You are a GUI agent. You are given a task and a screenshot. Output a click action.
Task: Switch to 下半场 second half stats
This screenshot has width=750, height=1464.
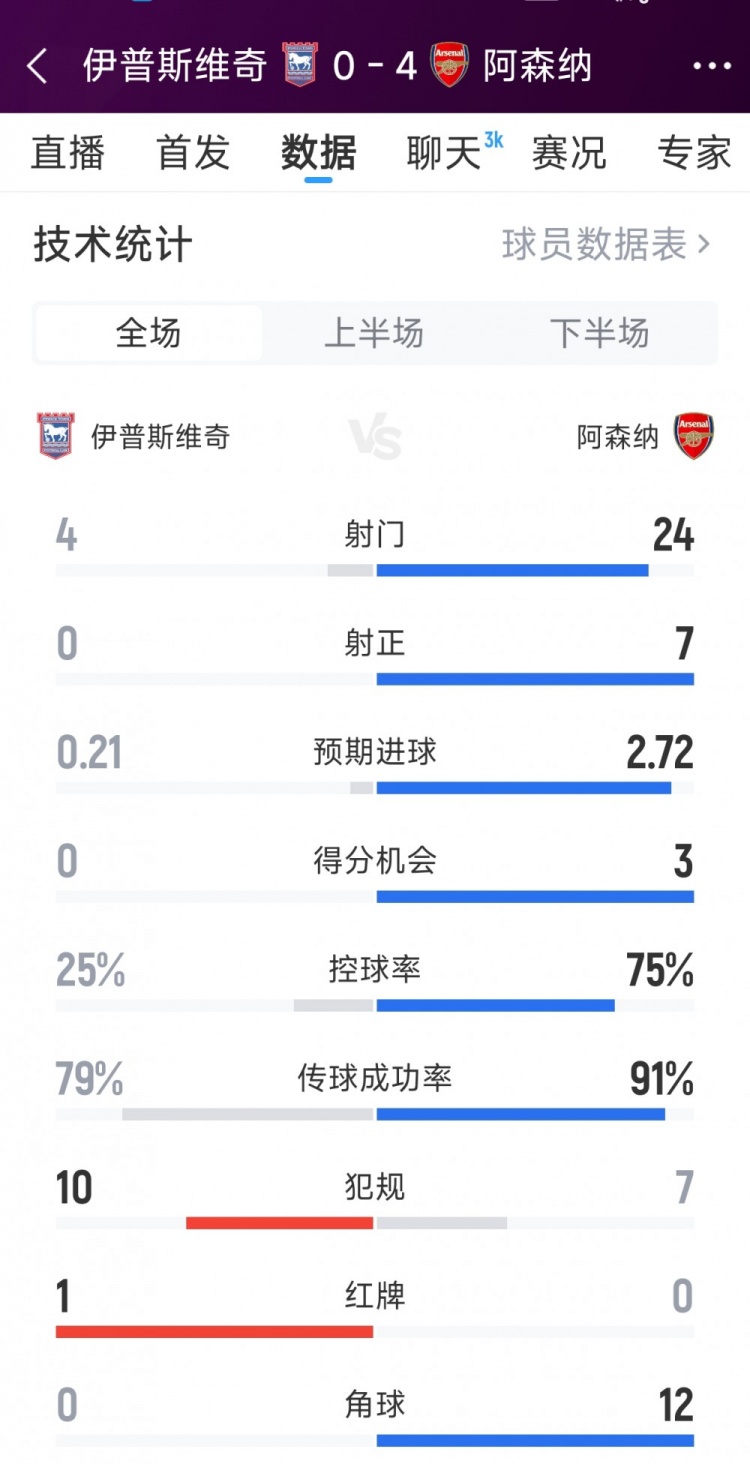point(599,333)
